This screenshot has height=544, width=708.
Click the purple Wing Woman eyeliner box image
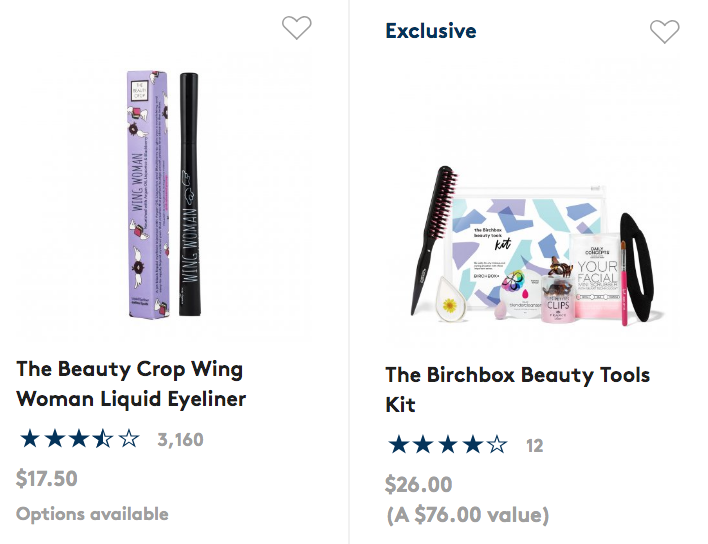148,195
